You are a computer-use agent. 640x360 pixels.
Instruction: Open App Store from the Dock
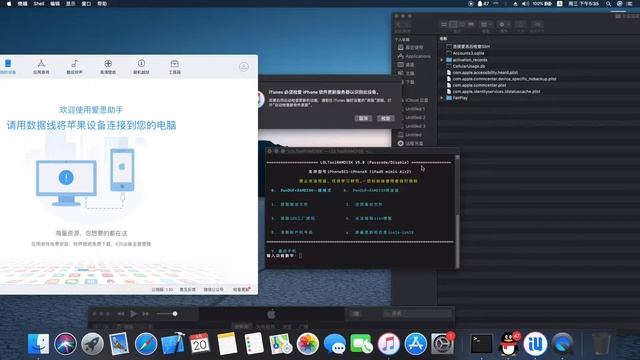point(416,344)
